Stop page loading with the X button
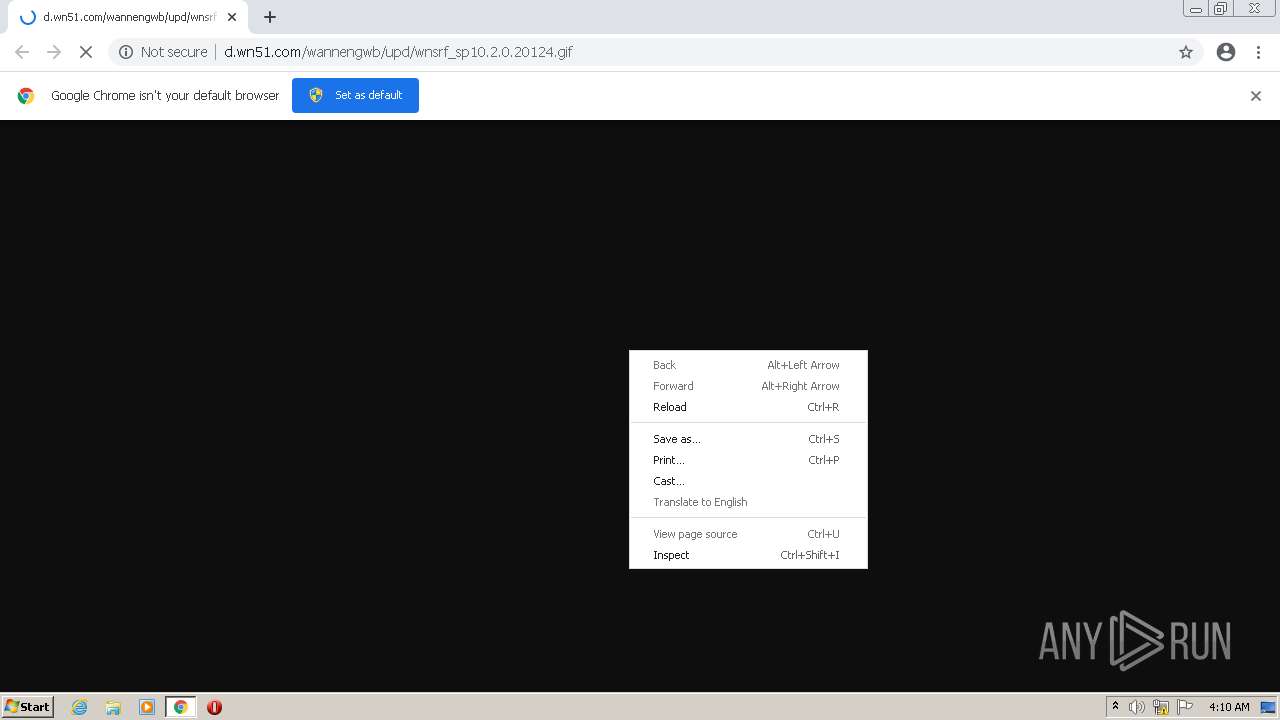 (x=86, y=52)
